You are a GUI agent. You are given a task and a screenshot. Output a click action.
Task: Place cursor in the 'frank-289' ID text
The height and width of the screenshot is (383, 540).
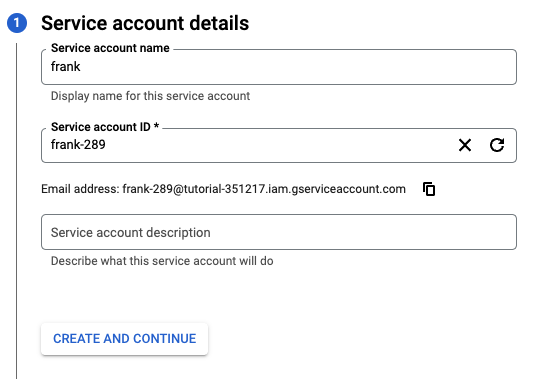pos(78,145)
